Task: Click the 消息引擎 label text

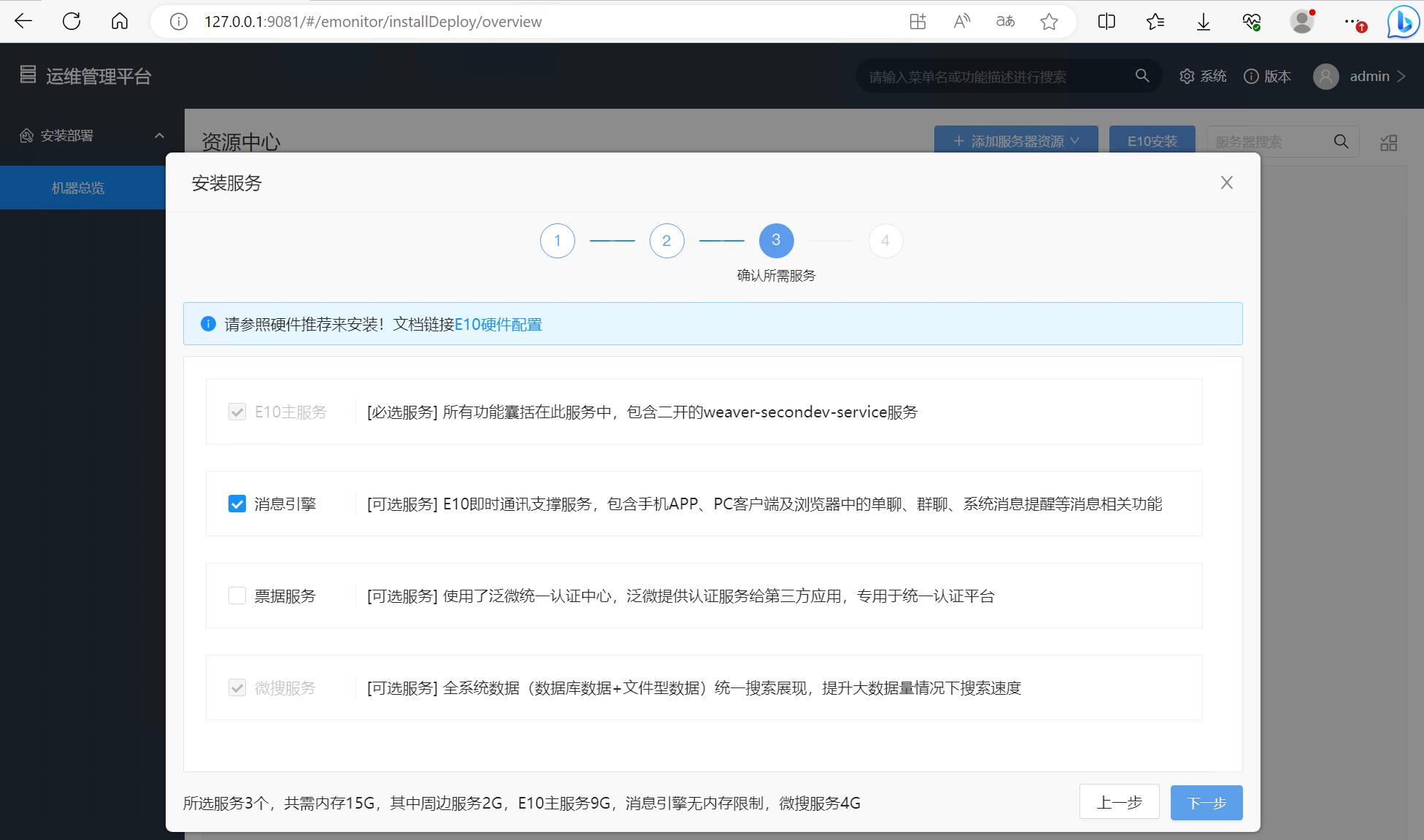Action: (285, 504)
